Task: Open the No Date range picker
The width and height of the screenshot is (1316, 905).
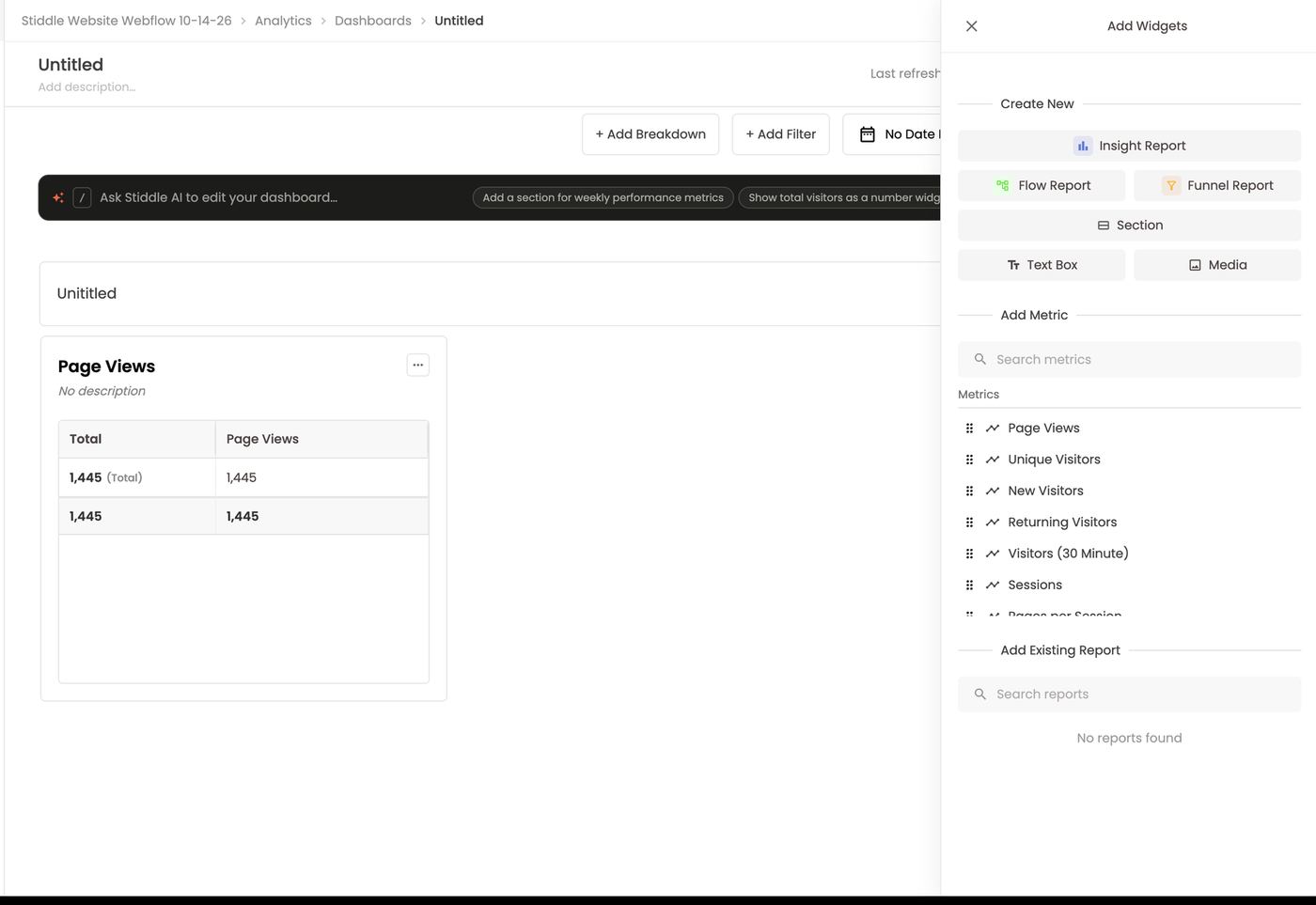Action: point(893,134)
